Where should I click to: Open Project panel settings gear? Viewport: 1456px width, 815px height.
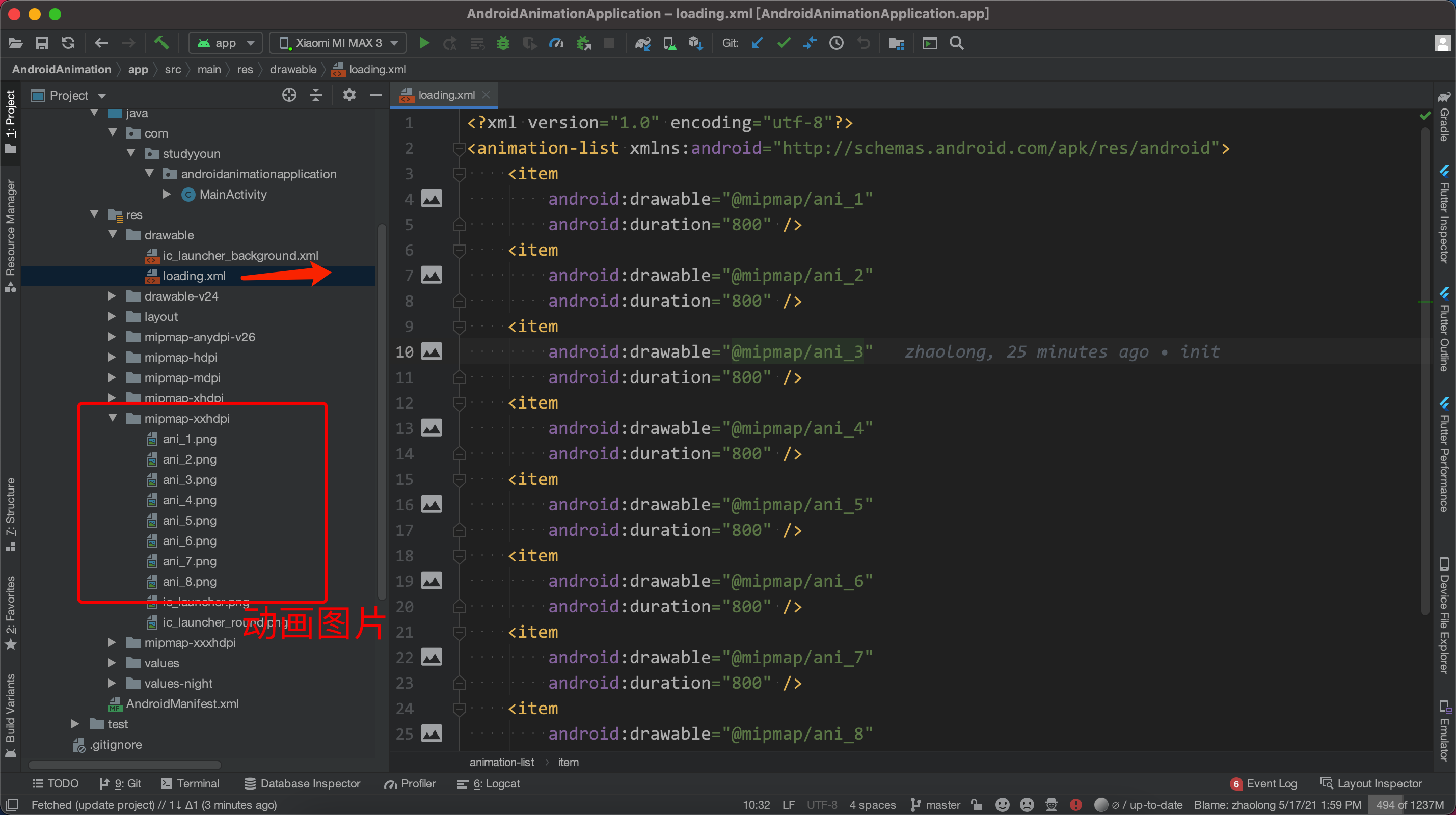coord(349,95)
